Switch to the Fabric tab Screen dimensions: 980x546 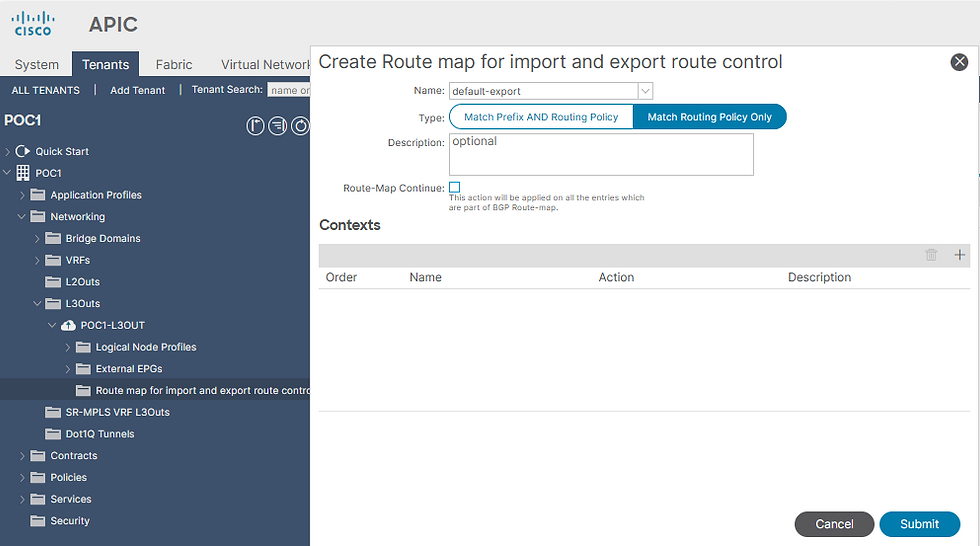[174, 64]
